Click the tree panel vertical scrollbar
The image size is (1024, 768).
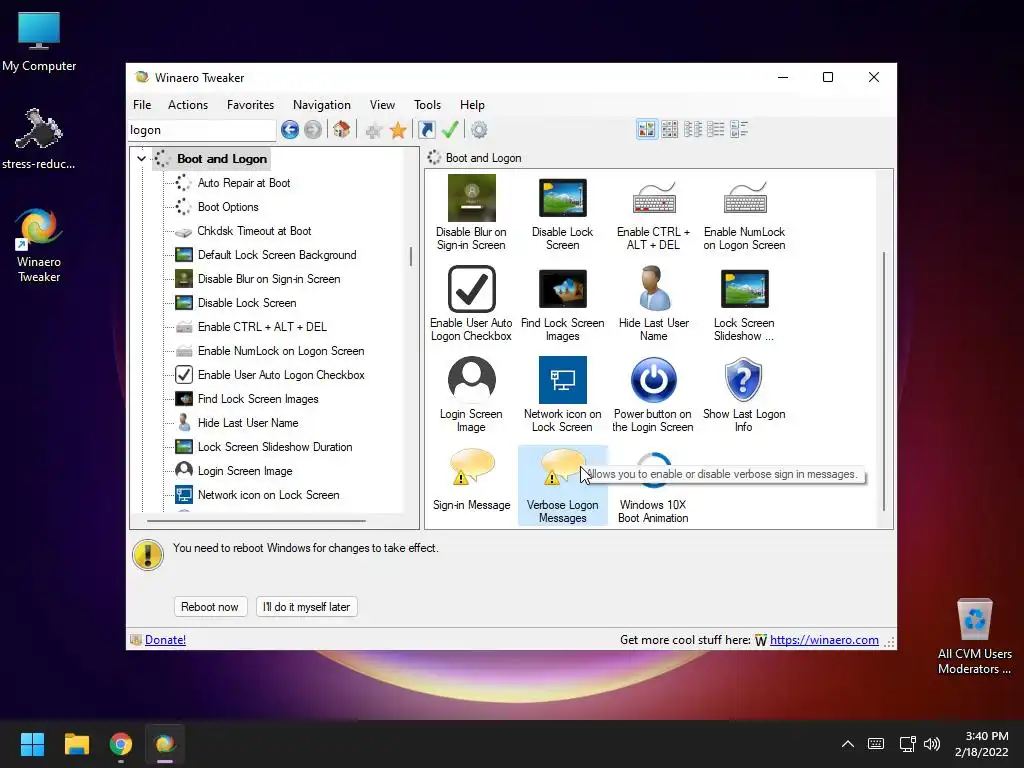[x=411, y=256]
